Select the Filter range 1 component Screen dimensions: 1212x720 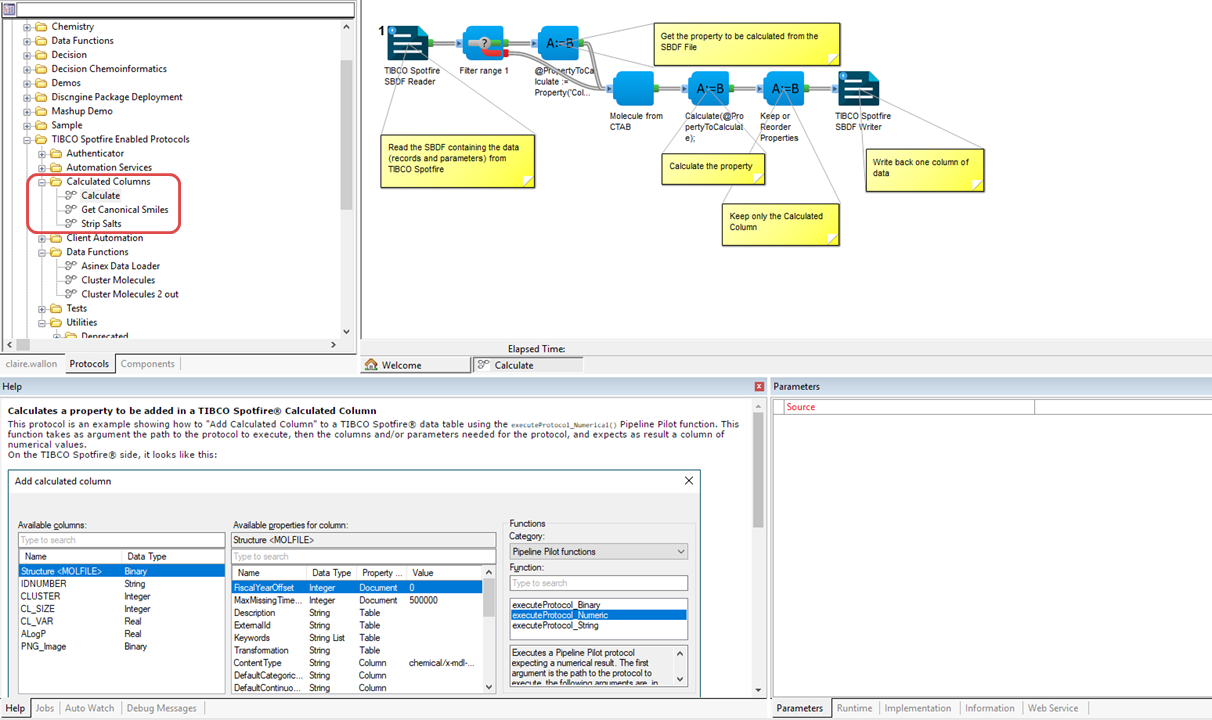click(484, 44)
